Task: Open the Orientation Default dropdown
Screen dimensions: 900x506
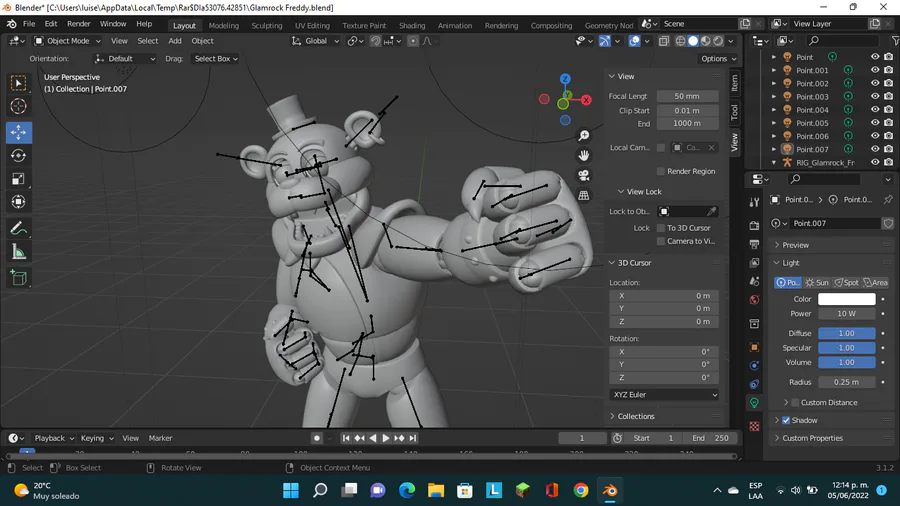Action: (x=125, y=59)
